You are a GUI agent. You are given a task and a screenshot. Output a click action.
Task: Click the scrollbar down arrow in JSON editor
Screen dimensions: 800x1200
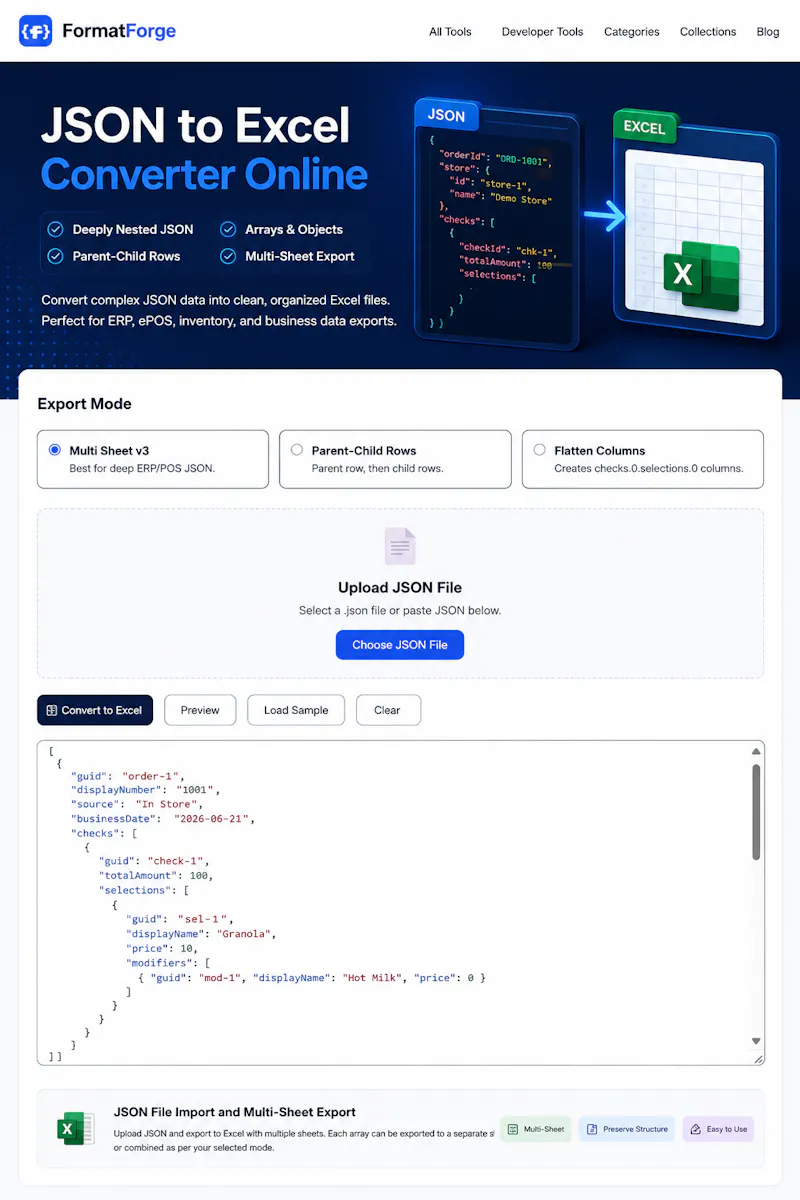click(x=757, y=1041)
